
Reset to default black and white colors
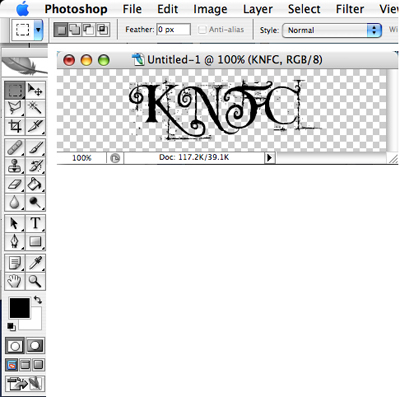[11, 327]
